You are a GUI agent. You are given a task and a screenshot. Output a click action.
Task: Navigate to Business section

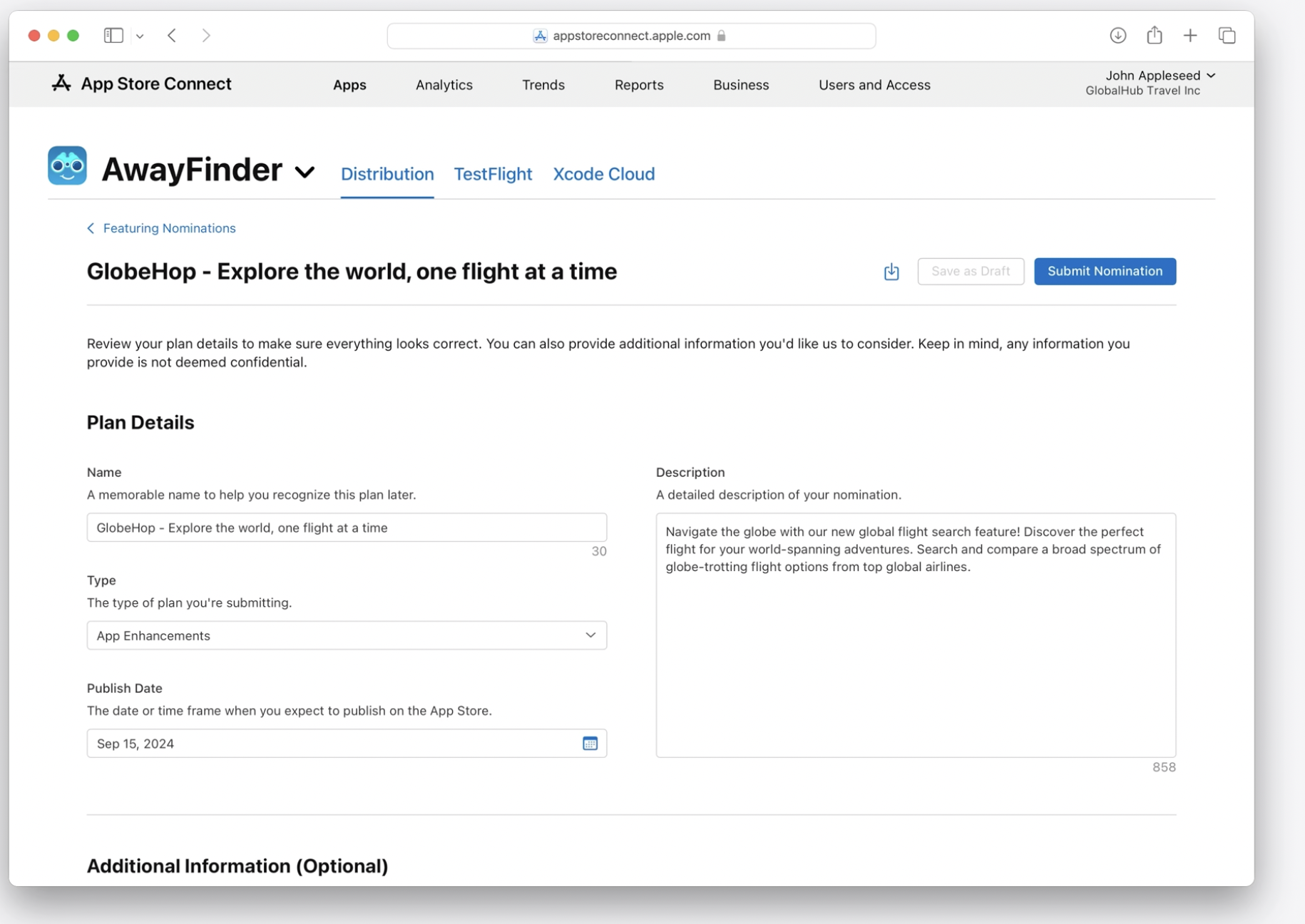coord(741,85)
